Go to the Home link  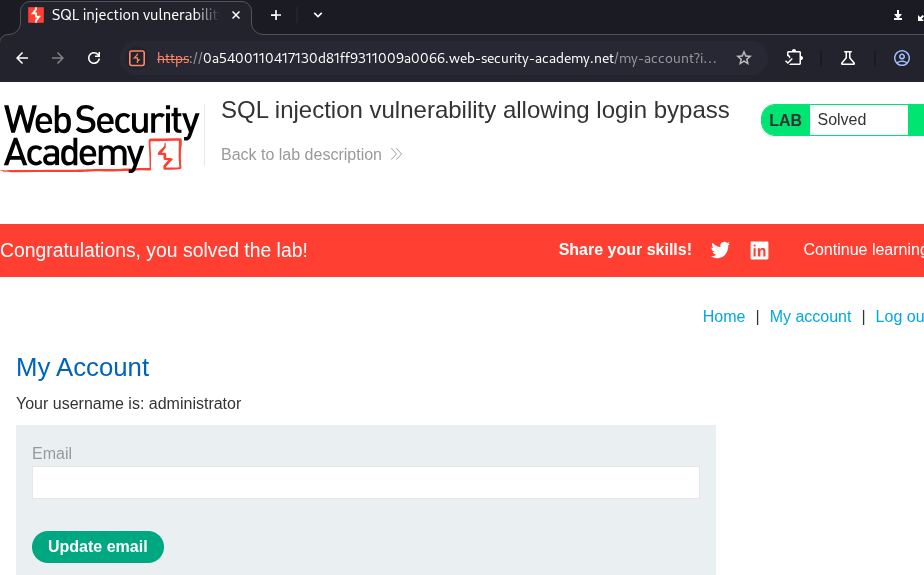pos(724,316)
